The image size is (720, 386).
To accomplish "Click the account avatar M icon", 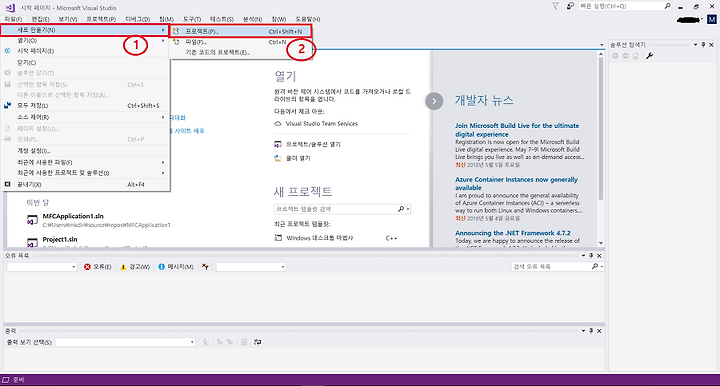I will click(711, 20).
